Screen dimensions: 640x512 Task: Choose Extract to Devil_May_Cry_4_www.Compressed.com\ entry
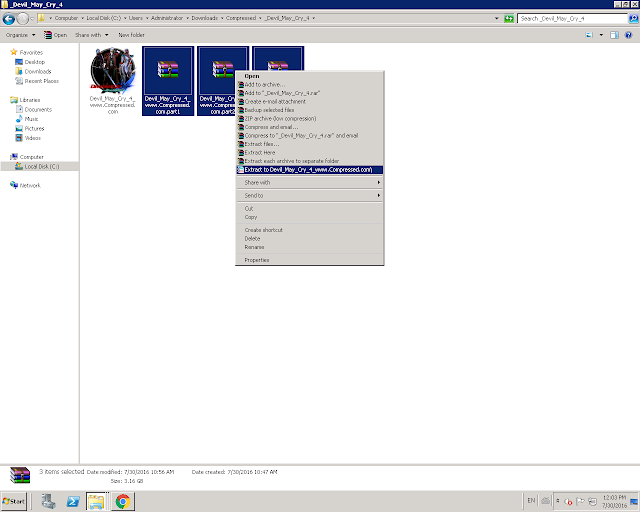pyautogui.click(x=309, y=170)
